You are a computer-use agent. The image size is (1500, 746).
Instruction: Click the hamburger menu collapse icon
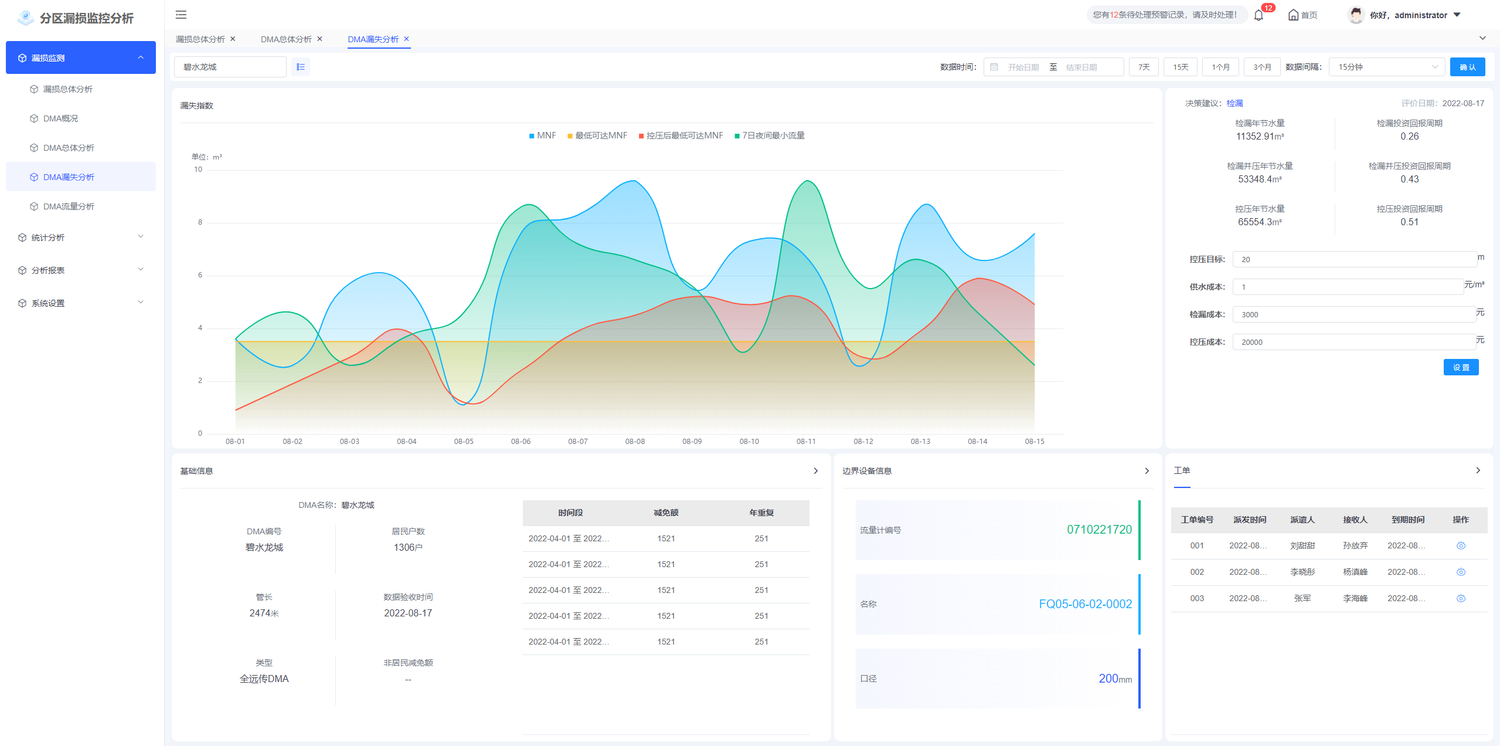181,15
